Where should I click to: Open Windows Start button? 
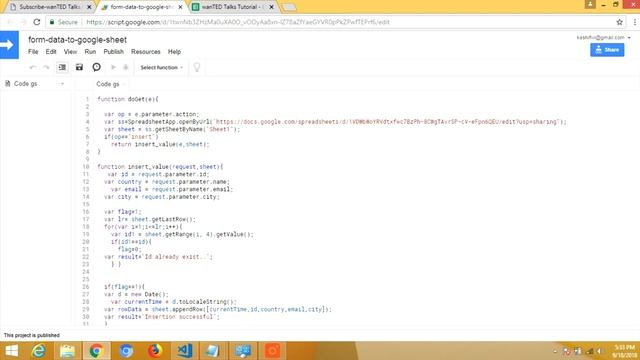(12, 351)
